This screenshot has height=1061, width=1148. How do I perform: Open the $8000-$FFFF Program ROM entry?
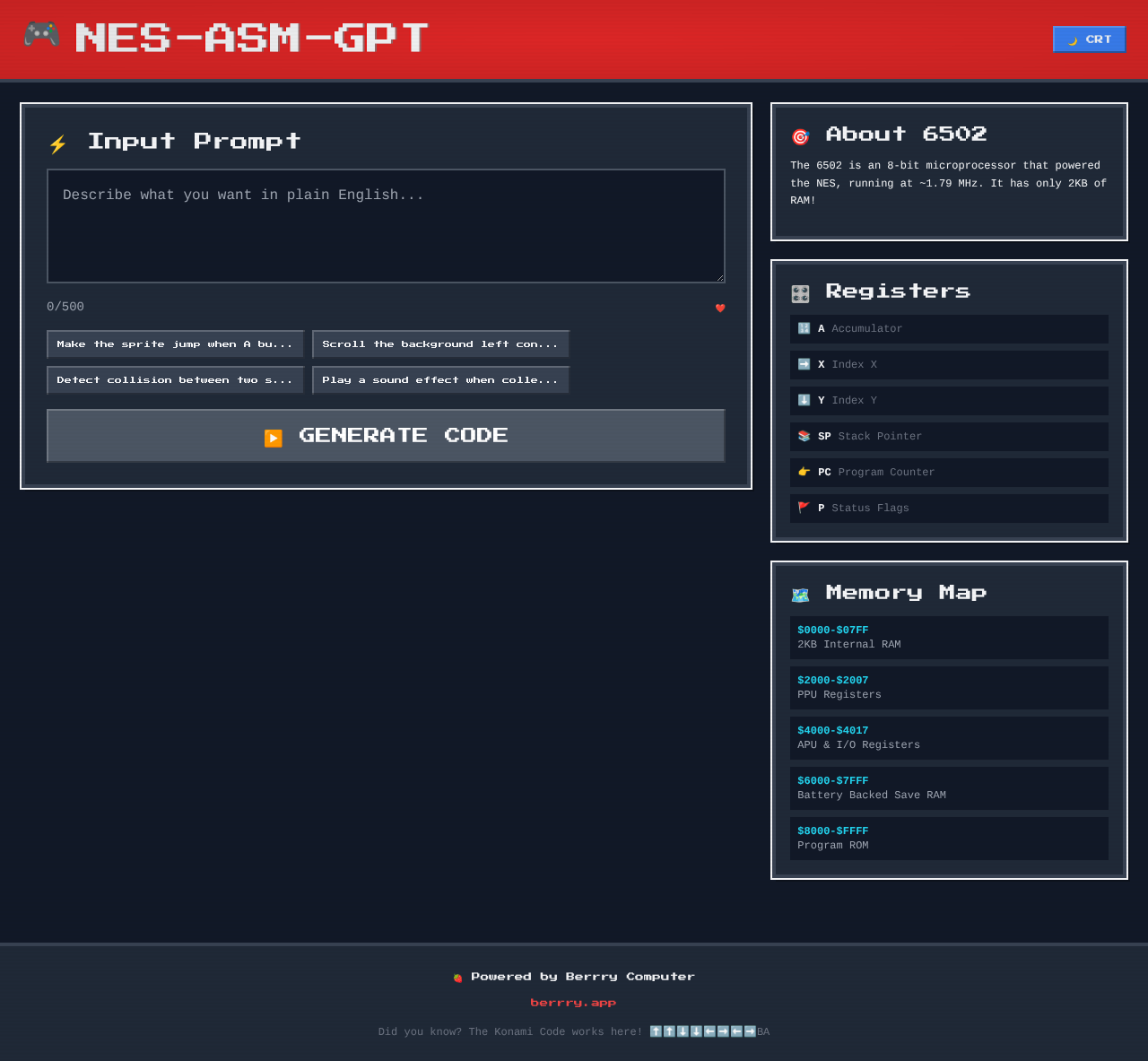pyautogui.click(x=949, y=838)
